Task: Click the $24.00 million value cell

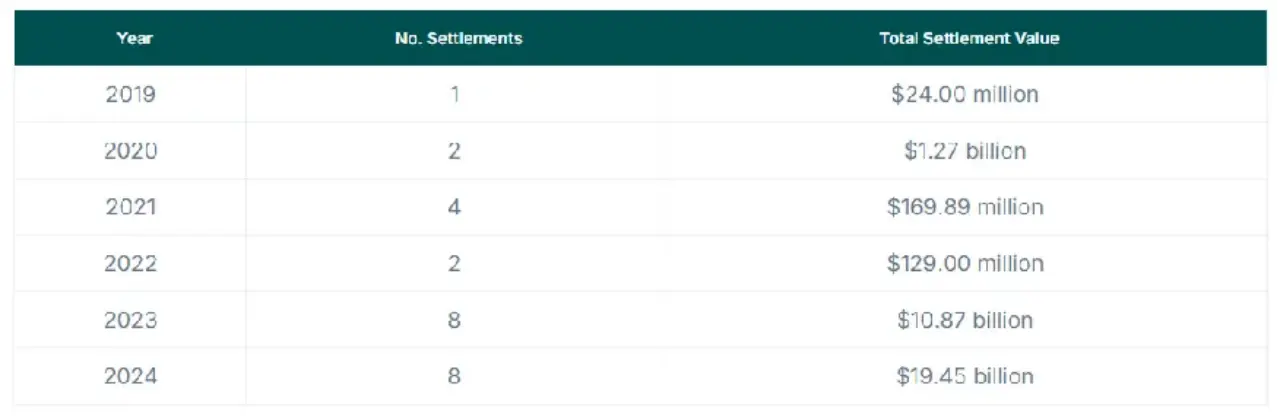Action: [965, 95]
